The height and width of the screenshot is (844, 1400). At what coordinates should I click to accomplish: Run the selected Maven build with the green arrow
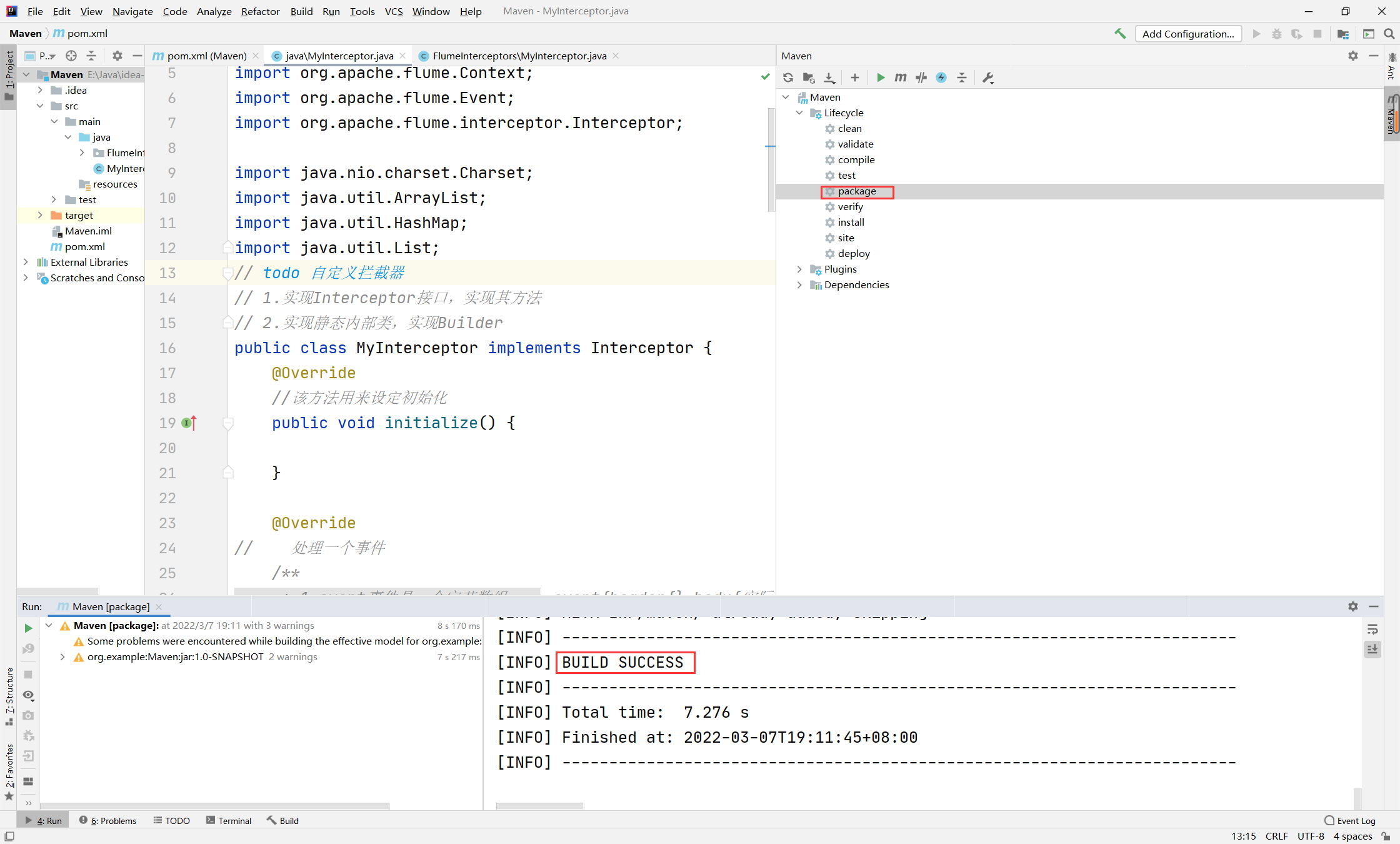coord(880,78)
